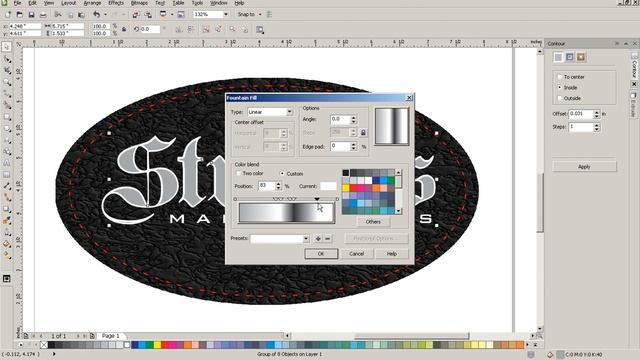Open the fill Type dropdown

coord(289,112)
